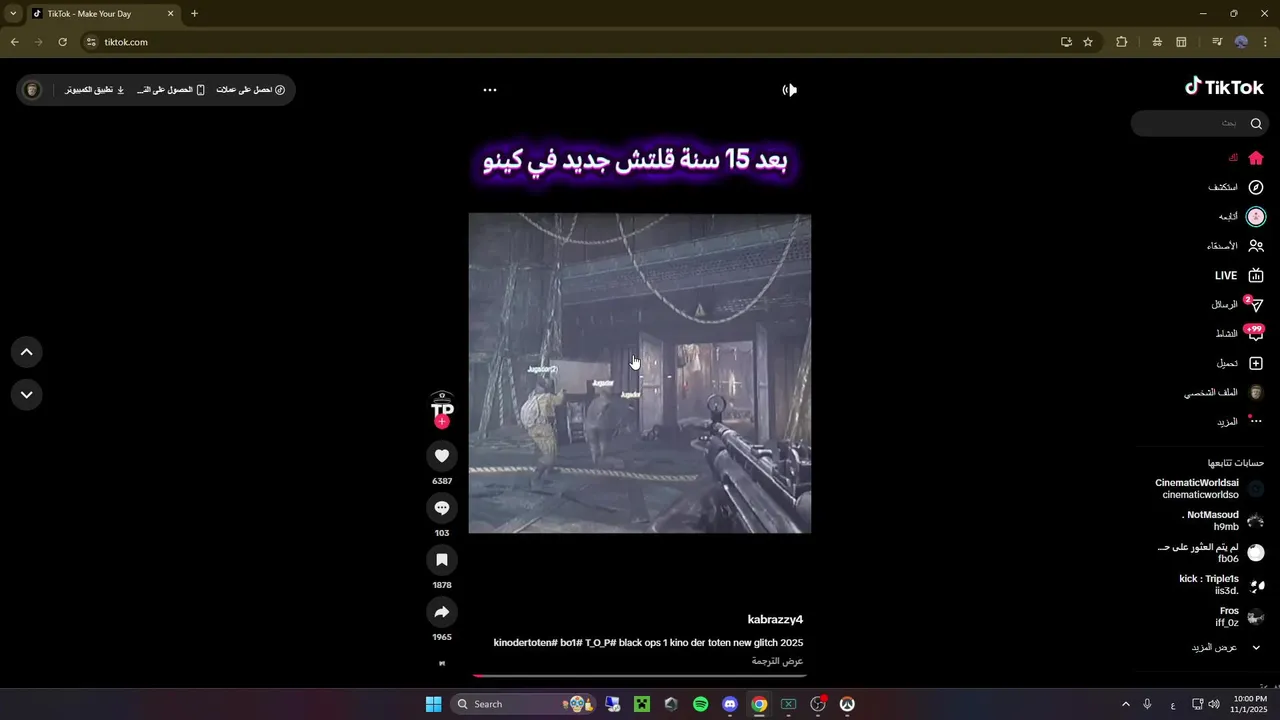Viewport: 1280px width, 720px height.
Task: Open Spotify from the taskbar
Action: coord(700,704)
